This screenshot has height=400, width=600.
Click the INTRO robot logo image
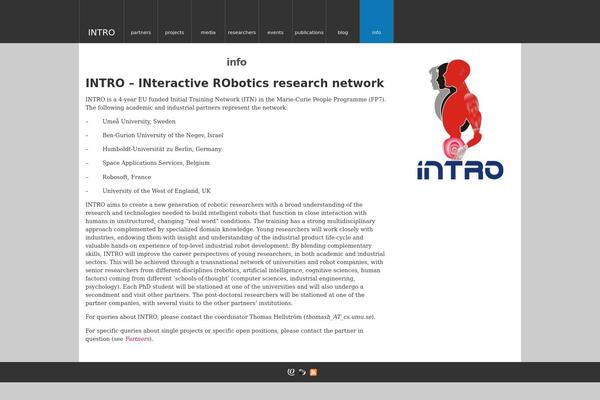click(460, 119)
